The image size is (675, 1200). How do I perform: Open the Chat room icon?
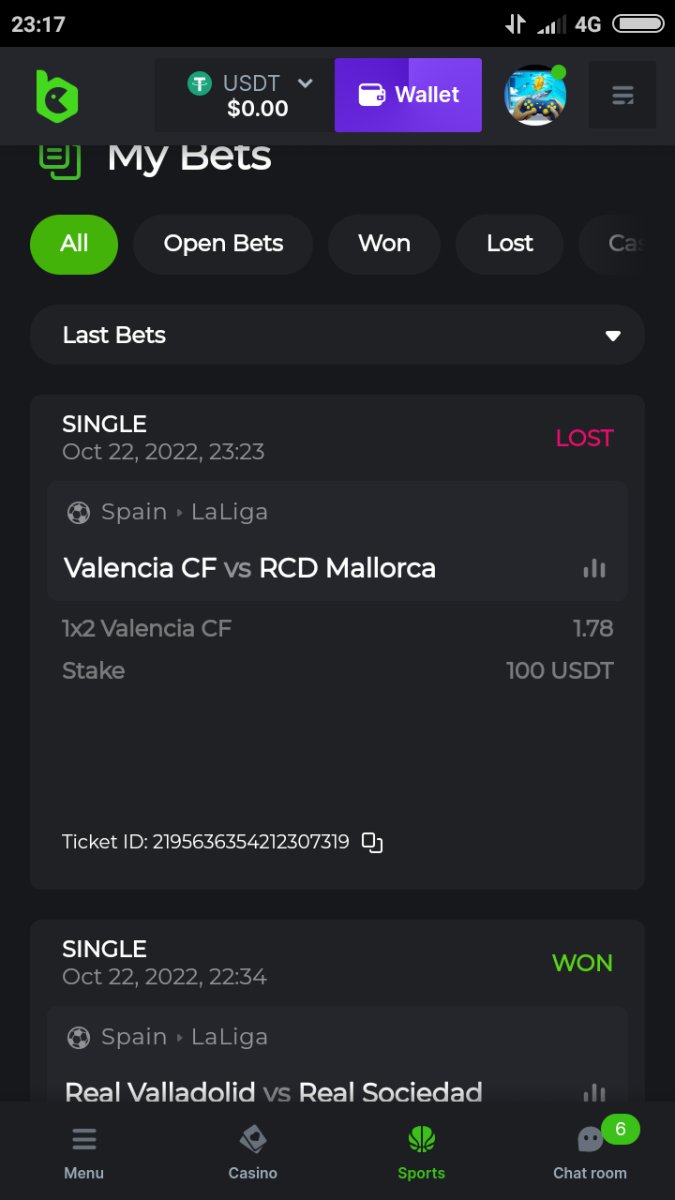(590, 1140)
